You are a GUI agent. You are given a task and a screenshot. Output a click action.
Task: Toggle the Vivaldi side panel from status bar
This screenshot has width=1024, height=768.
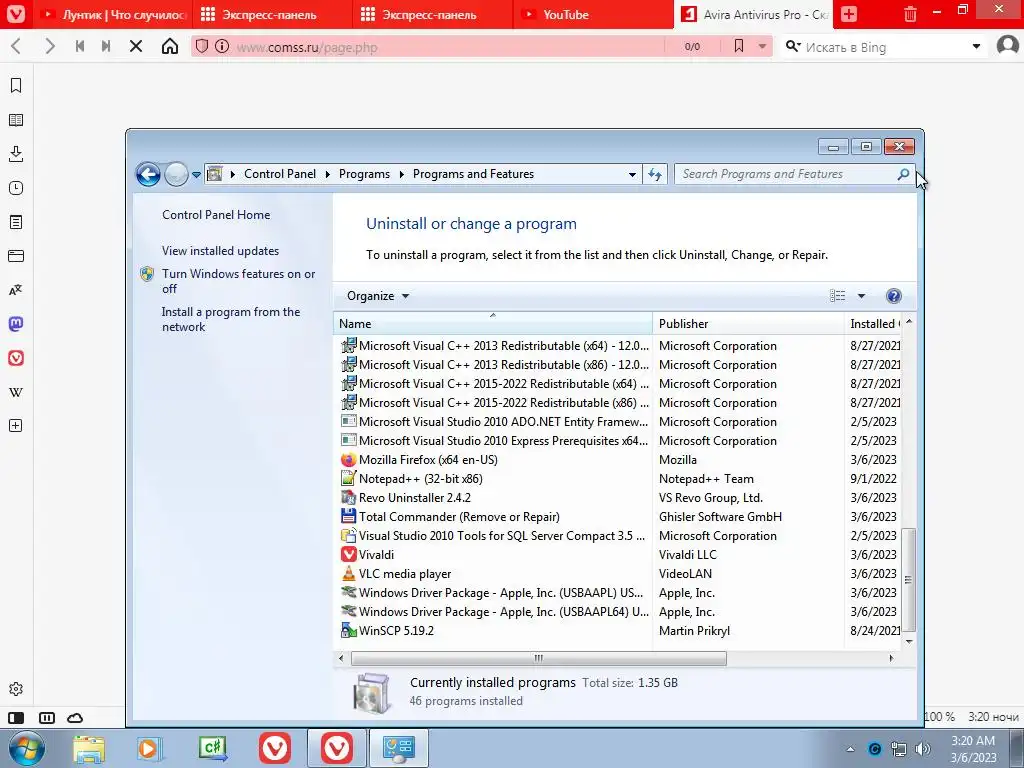16,718
